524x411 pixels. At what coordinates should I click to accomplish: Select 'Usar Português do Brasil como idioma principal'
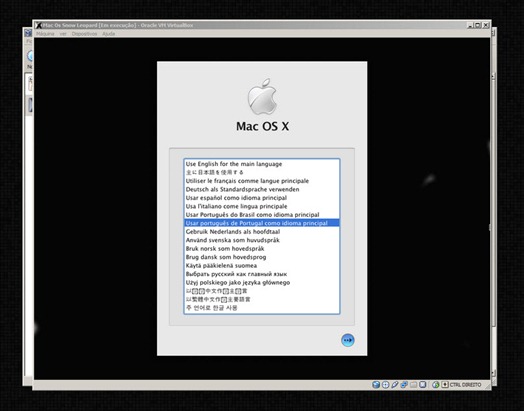pos(262,215)
